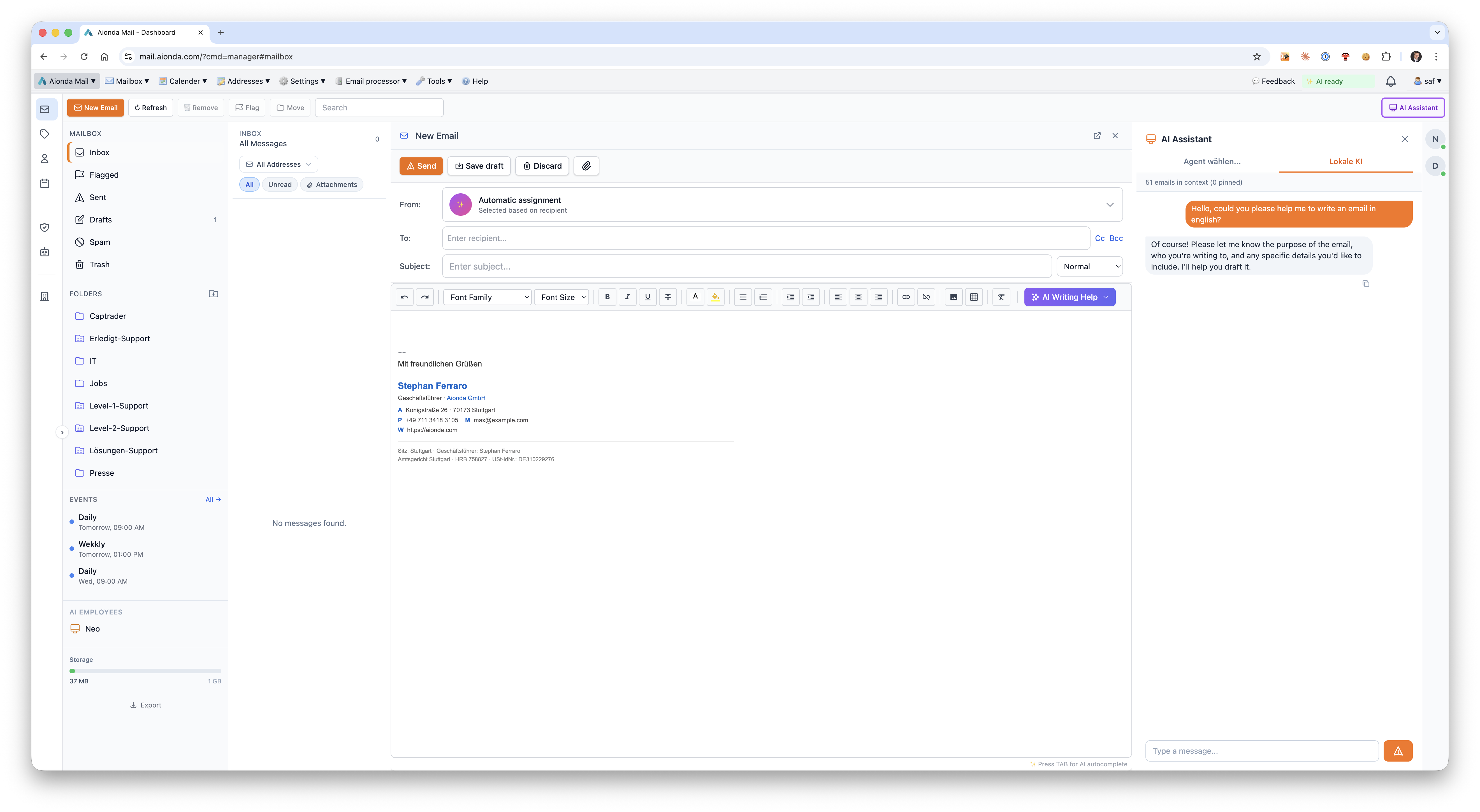Open the Font Family dropdown

[x=487, y=297]
